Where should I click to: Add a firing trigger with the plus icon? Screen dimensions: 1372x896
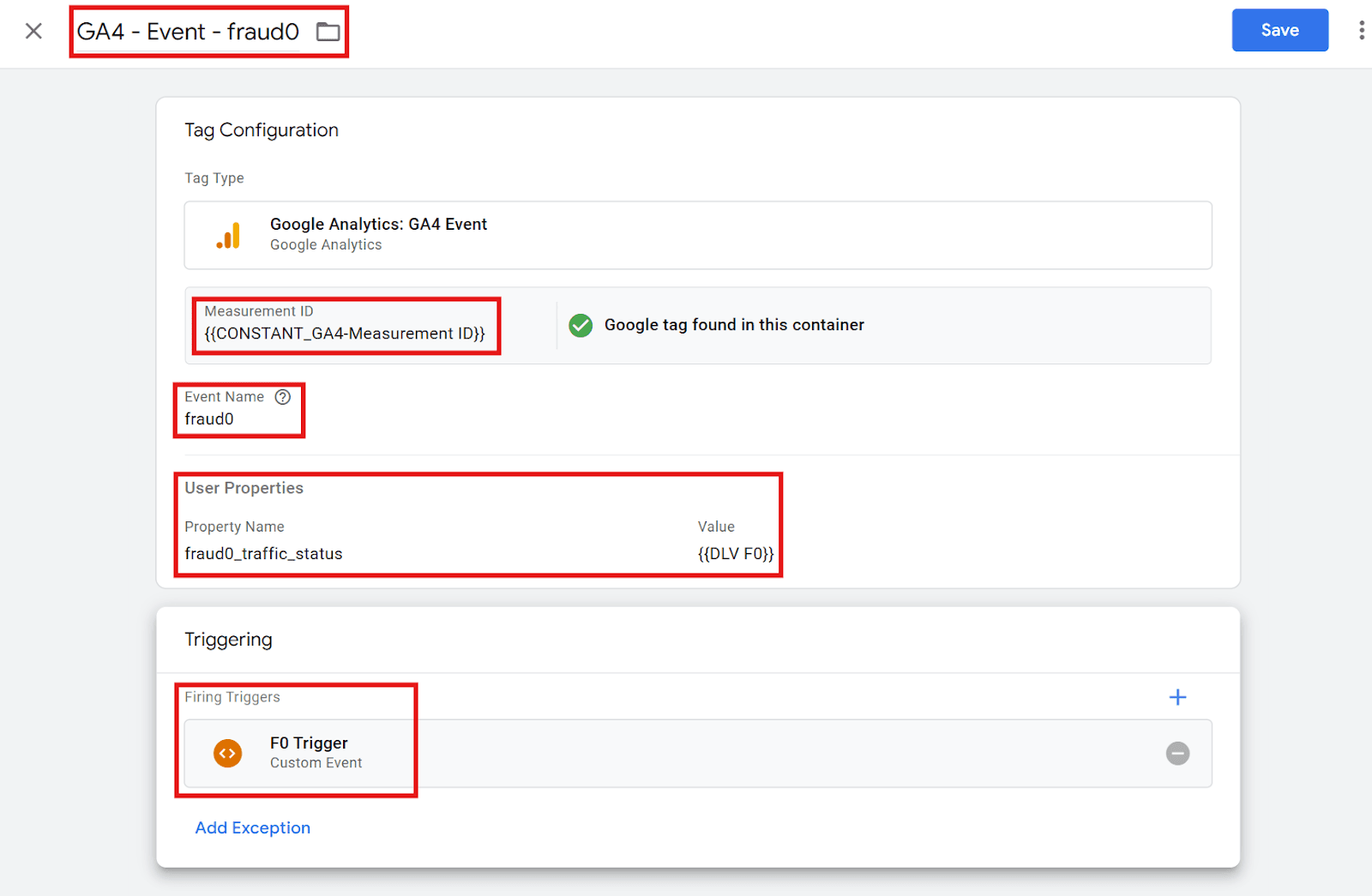tap(1177, 697)
